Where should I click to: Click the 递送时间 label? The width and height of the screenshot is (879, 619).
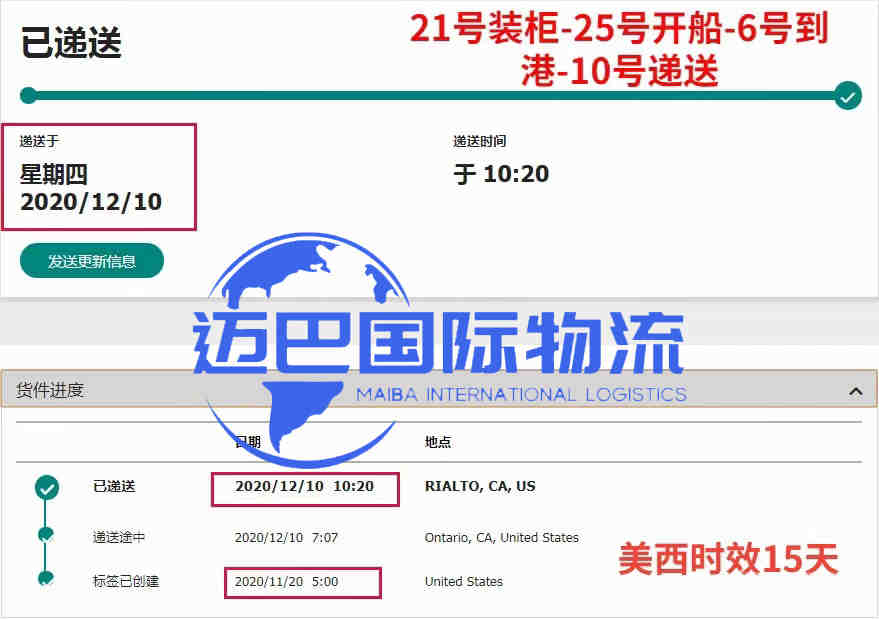[x=480, y=141]
